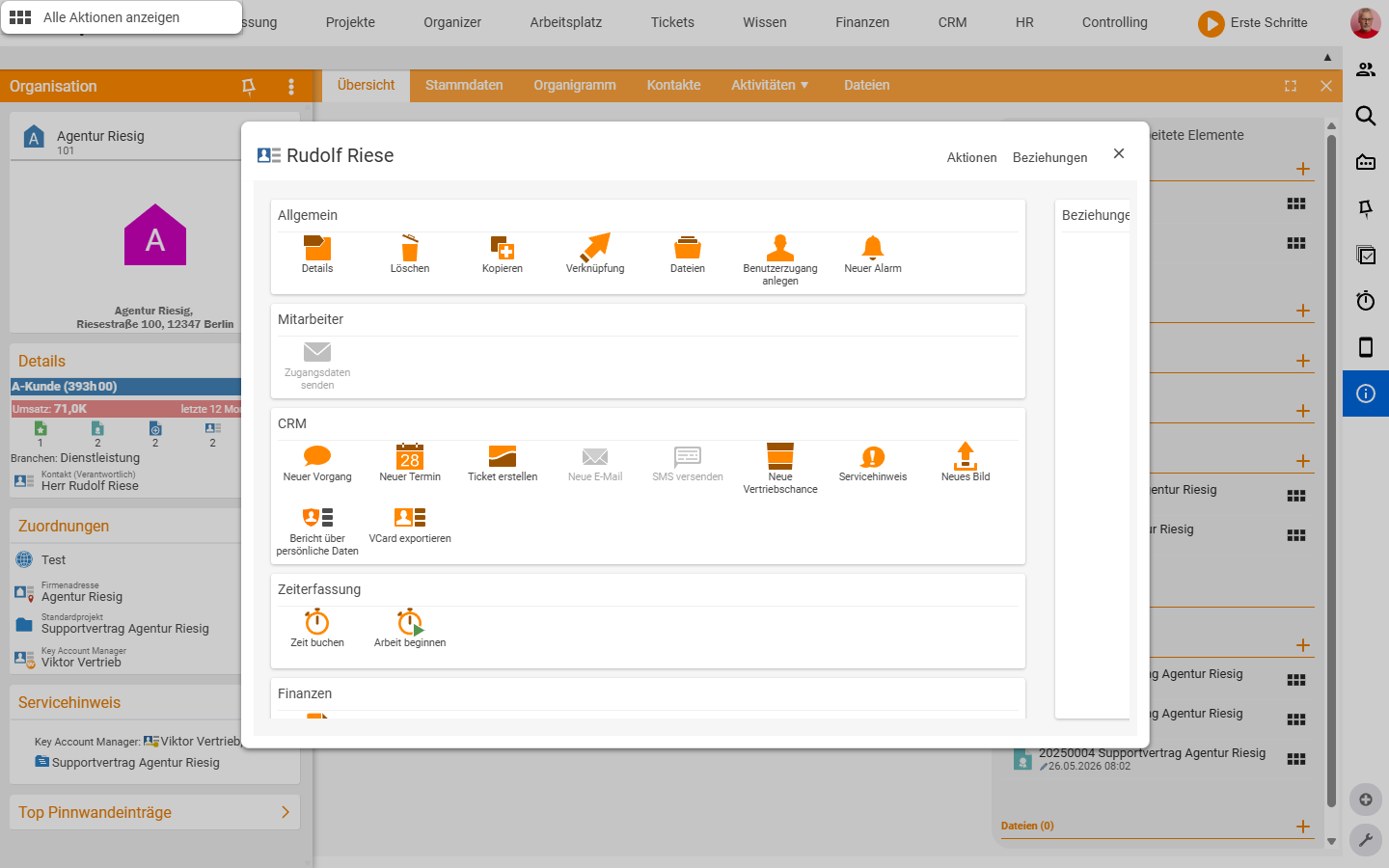
Task: Open the Kontakte tab
Action: tap(673, 85)
